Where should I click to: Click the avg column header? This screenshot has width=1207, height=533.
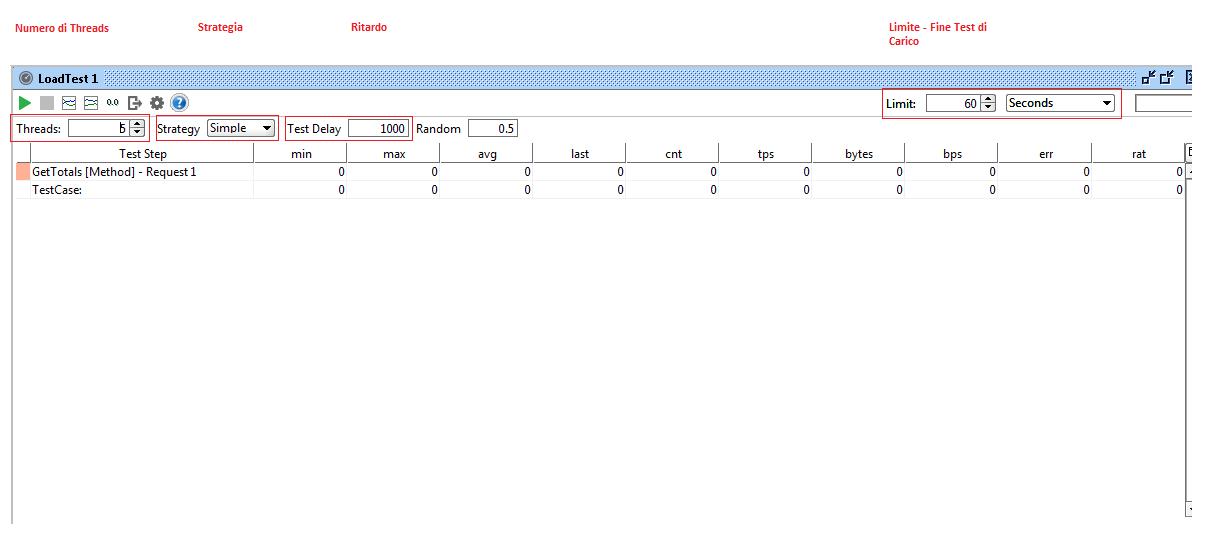[486, 154]
